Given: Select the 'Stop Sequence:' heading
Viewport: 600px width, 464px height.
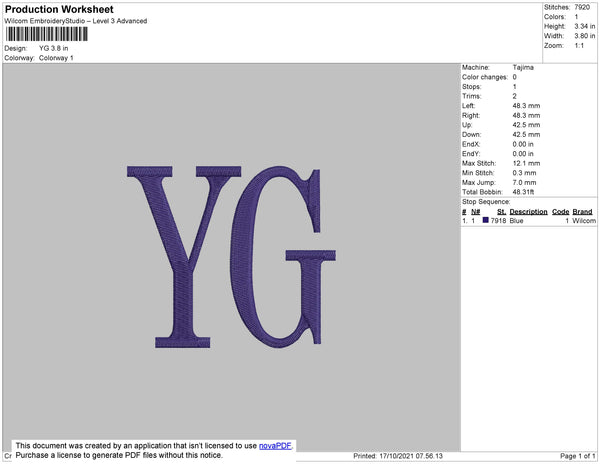Looking at the screenshot, I should coord(486,202).
